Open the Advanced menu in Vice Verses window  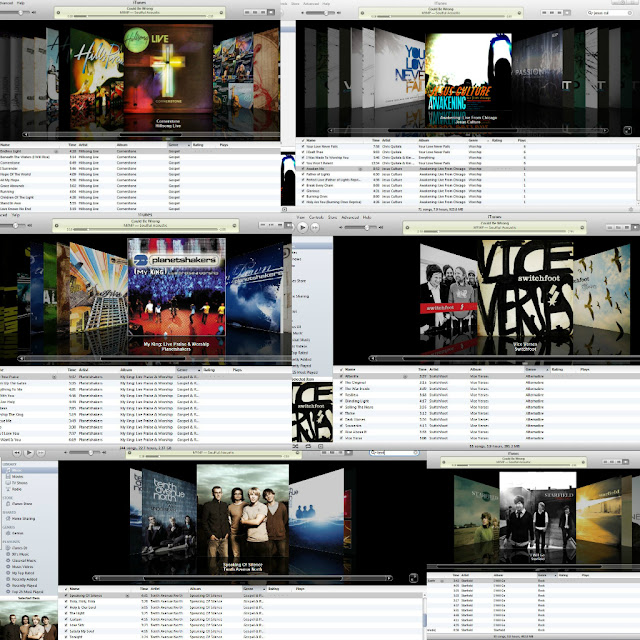tap(350, 217)
